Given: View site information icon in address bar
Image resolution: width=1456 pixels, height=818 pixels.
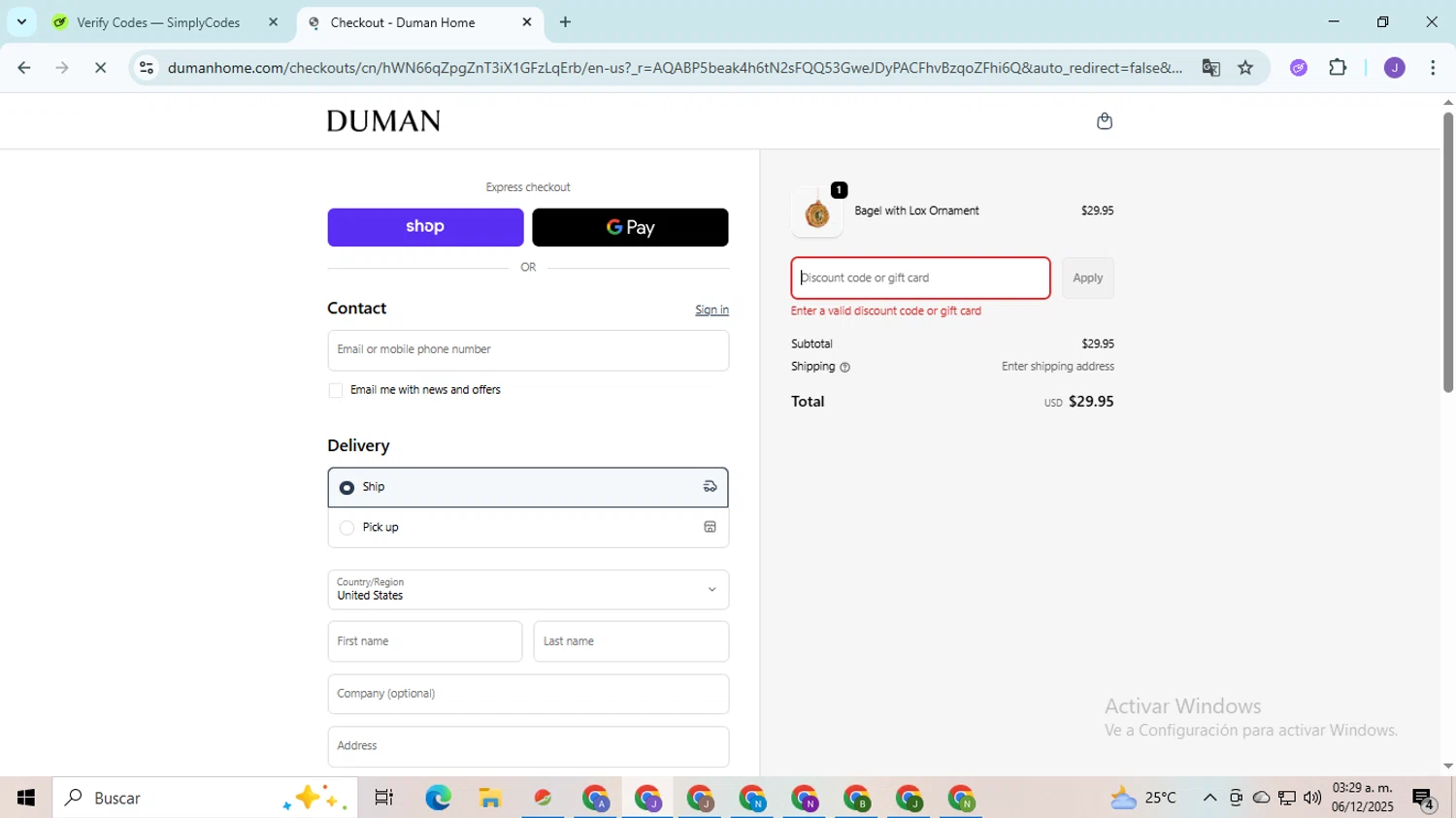Looking at the screenshot, I should (x=147, y=68).
